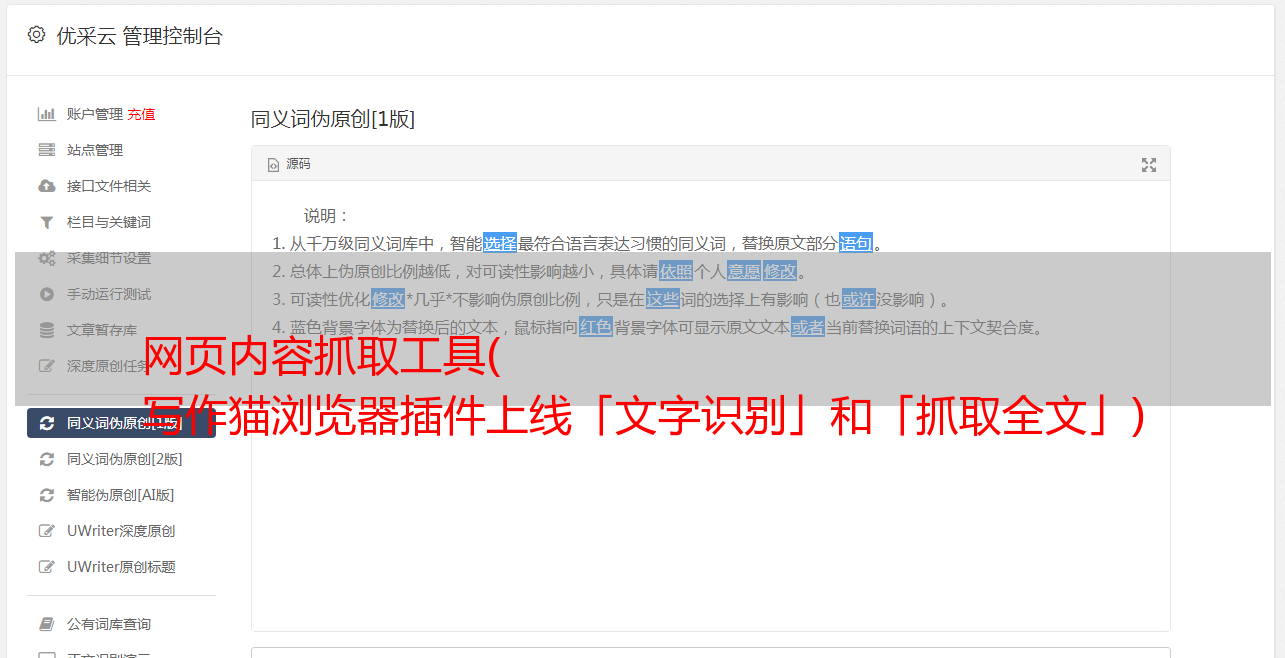Click the cloud upload icon for 接口文件相关
Viewport: 1285px width, 658px height.
pyautogui.click(x=46, y=186)
